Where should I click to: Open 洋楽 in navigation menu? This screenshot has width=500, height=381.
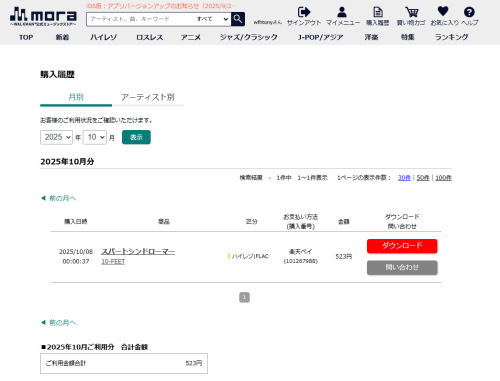click(371, 37)
